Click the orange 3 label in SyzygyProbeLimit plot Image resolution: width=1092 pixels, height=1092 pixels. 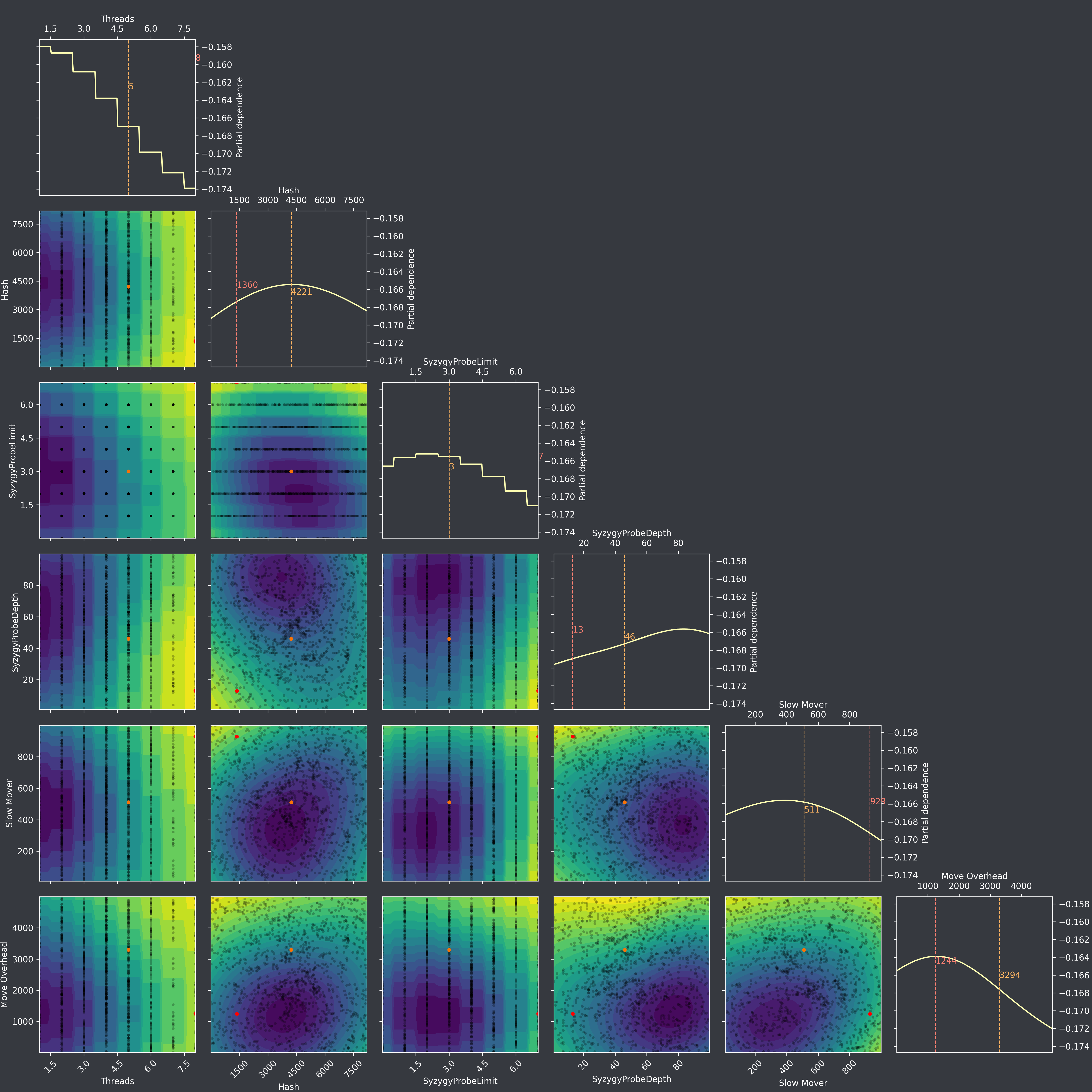pyautogui.click(x=452, y=466)
